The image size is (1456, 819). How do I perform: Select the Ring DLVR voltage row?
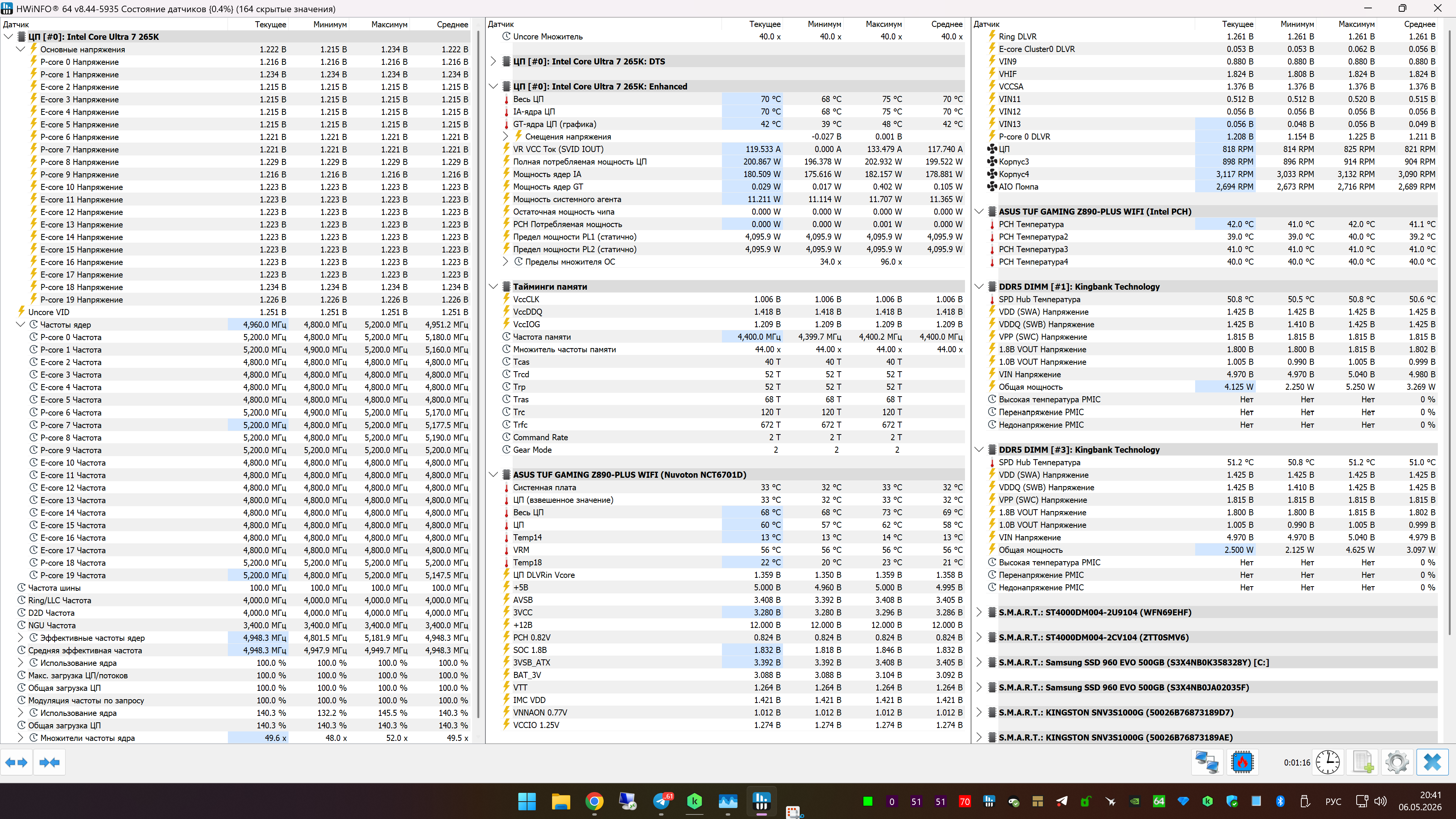(x=1205, y=36)
